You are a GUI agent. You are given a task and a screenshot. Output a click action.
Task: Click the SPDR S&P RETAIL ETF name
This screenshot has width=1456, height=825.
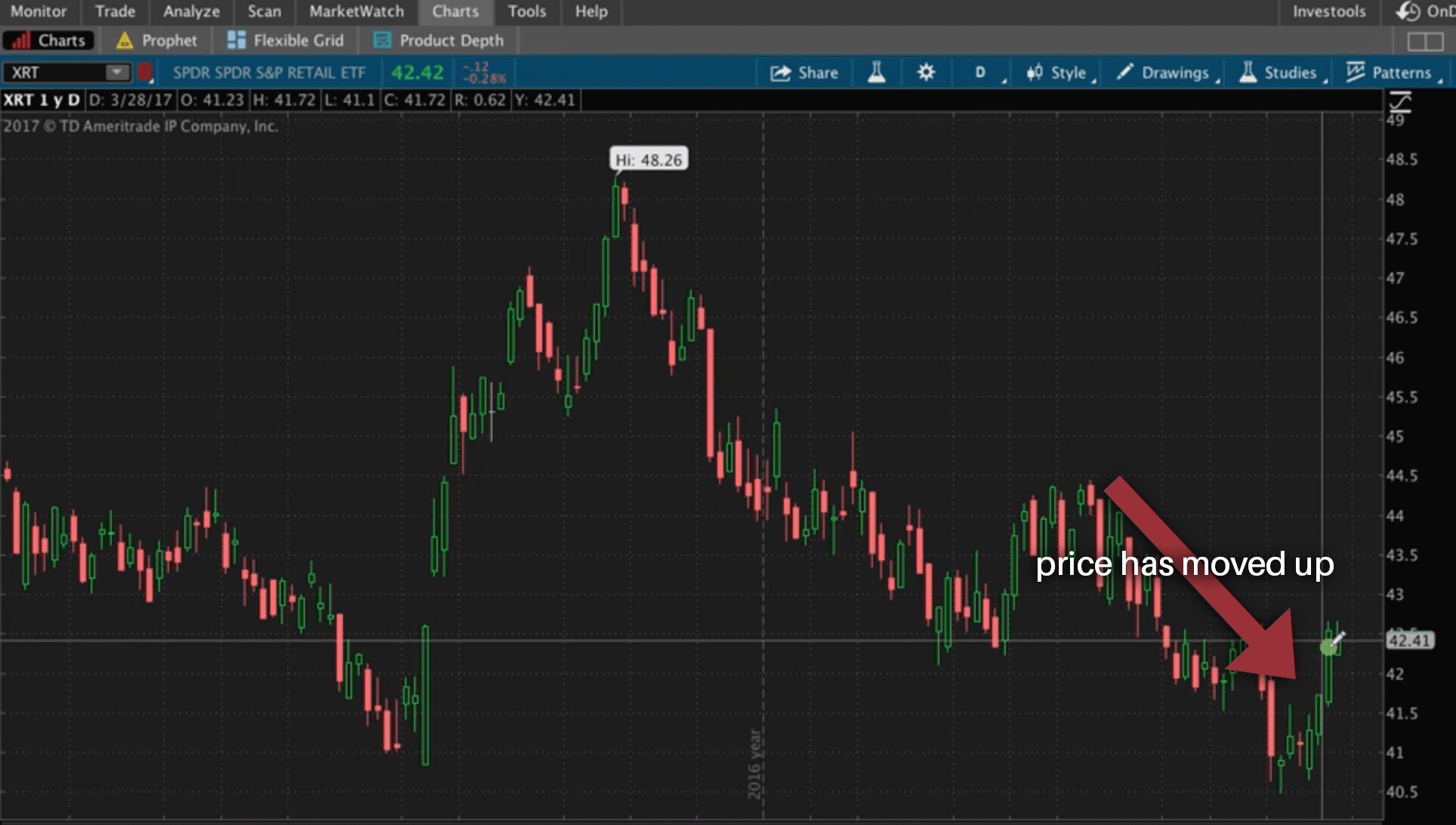pyautogui.click(x=269, y=73)
